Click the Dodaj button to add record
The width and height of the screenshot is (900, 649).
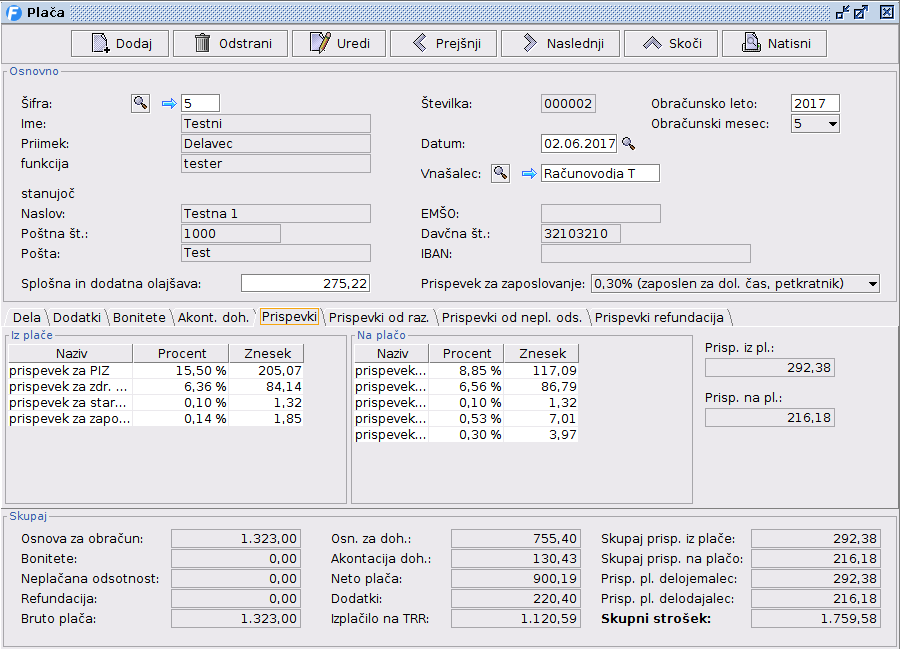point(119,43)
